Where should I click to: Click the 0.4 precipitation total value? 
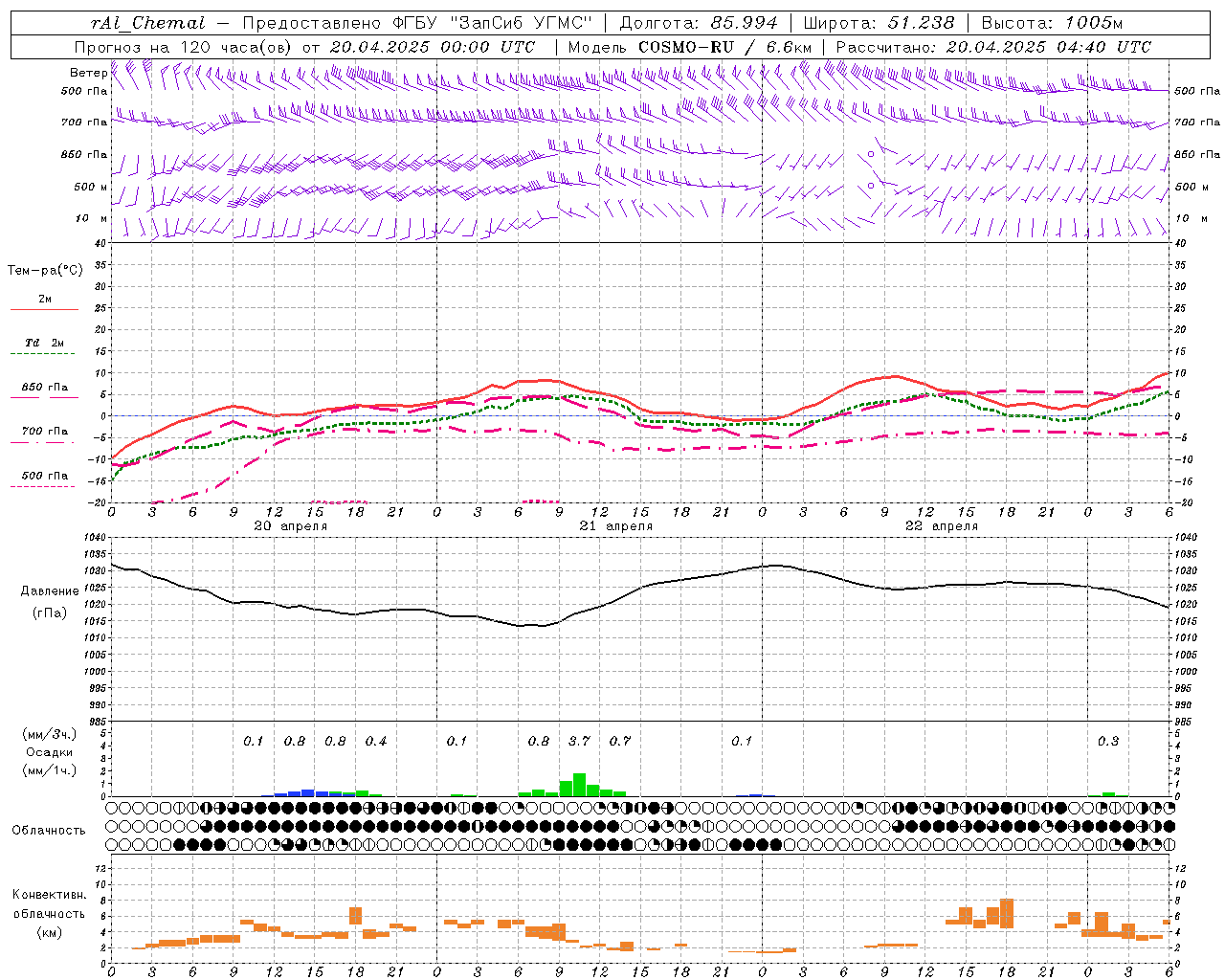376,741
